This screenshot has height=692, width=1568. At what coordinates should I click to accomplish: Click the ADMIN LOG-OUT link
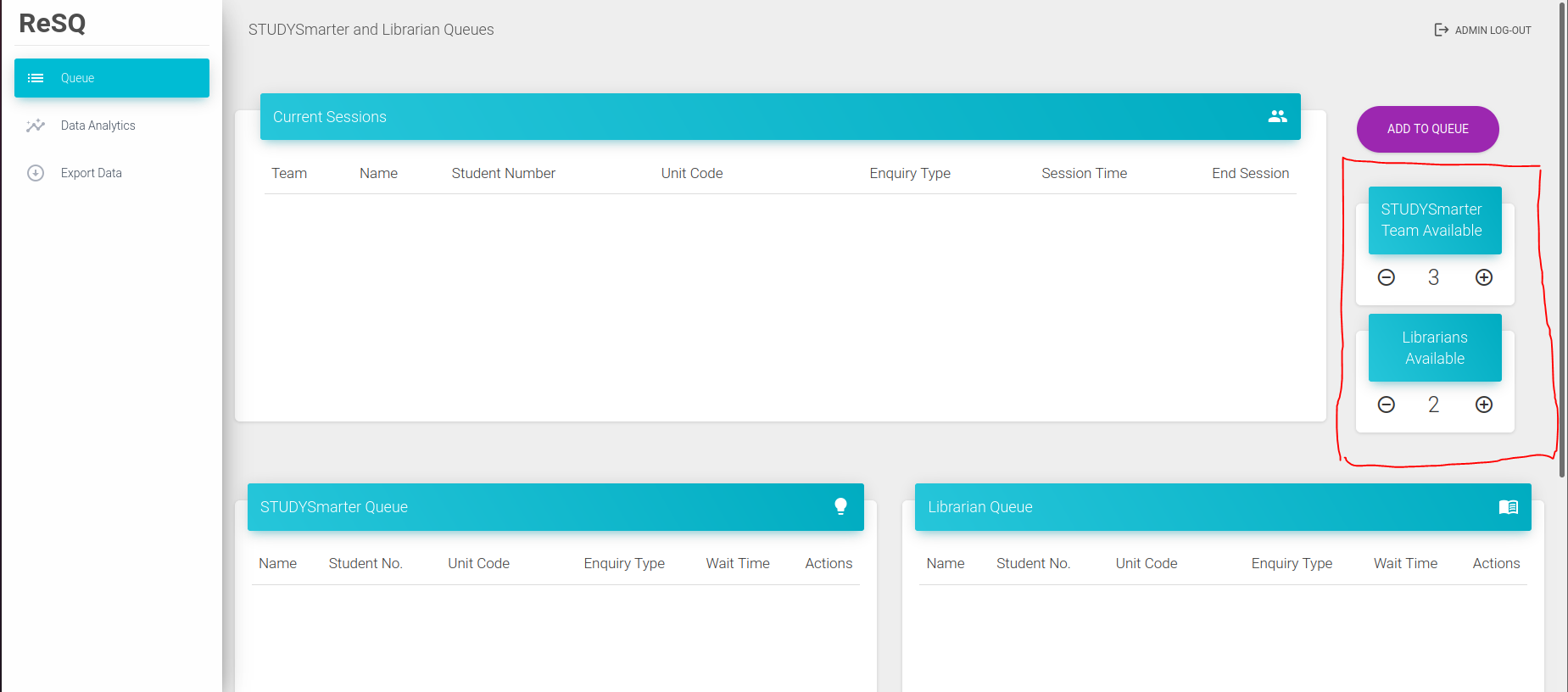[1493, 31]
